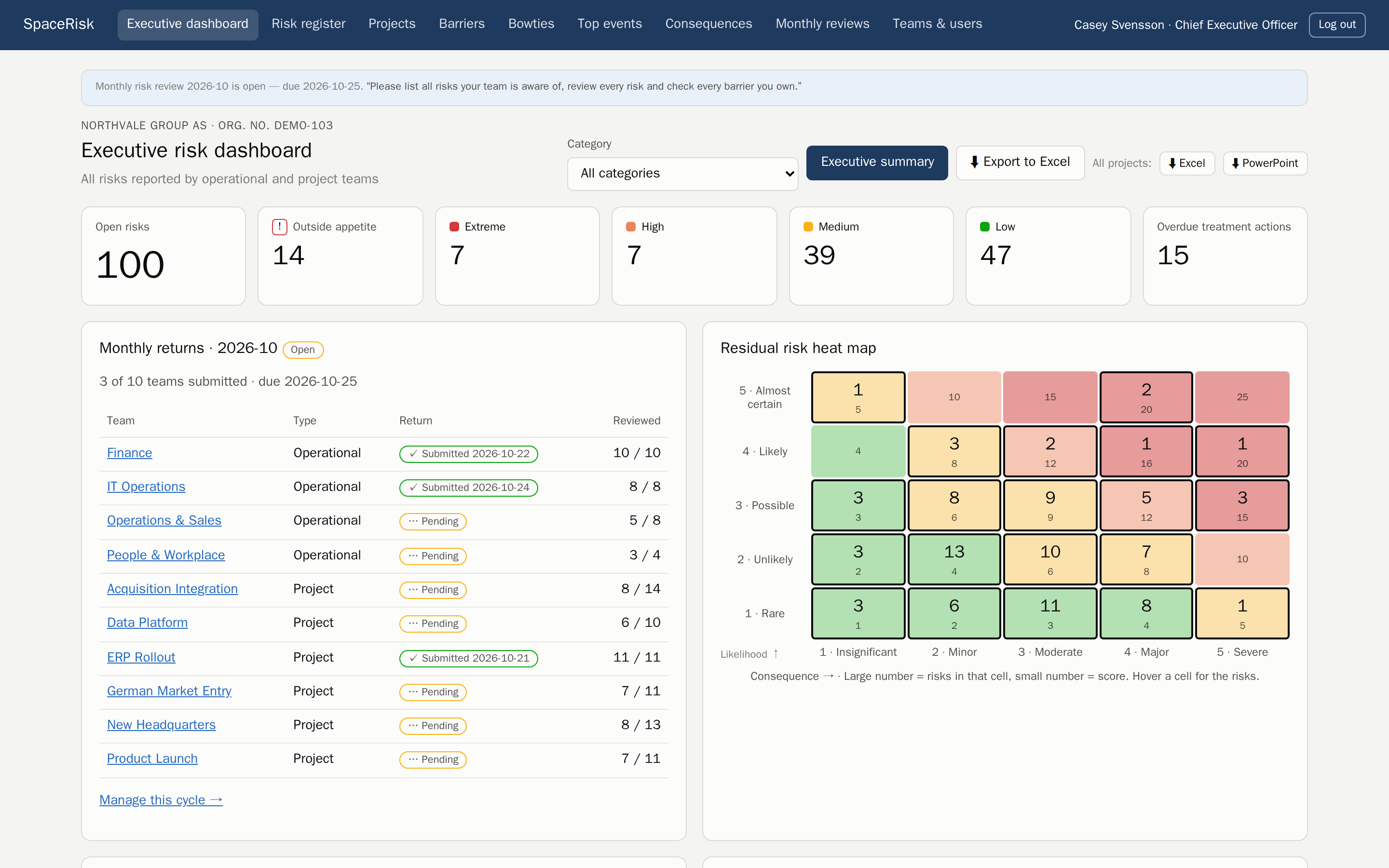Open Monthly reviews page
Viewport: 1389px width, 868px height.
(822, 24)
